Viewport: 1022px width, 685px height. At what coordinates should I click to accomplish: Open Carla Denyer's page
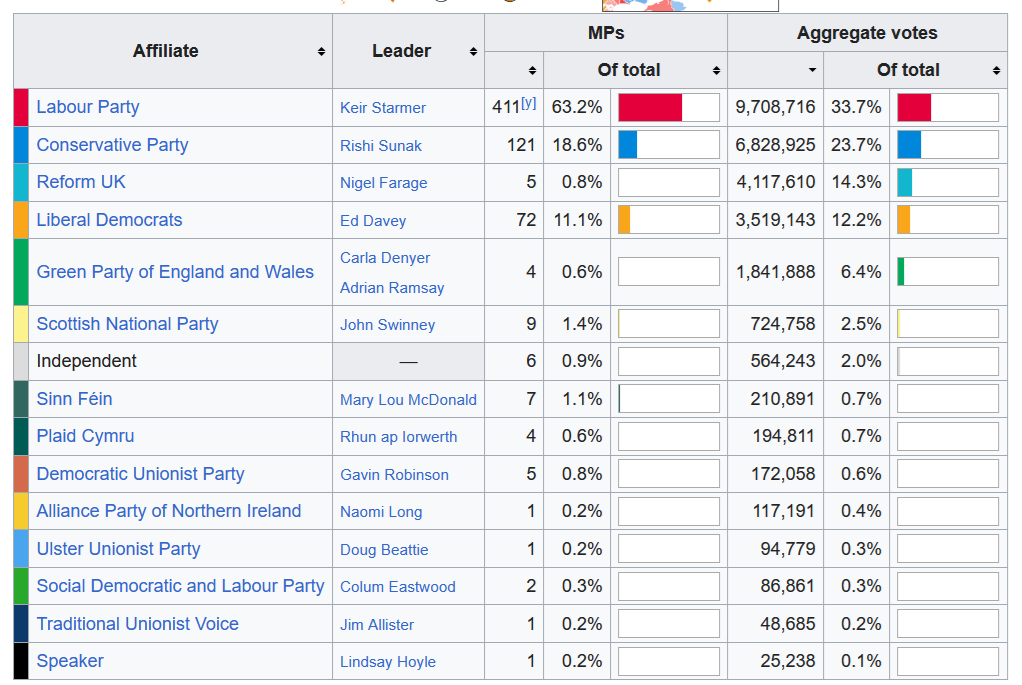tap(385, 258)
